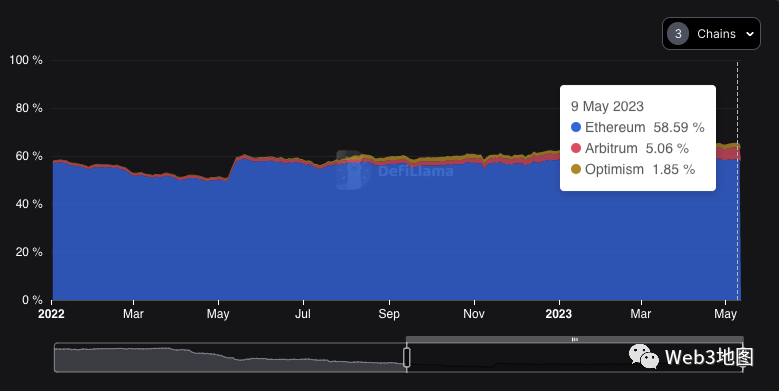Click the blue Ethereum legend dot

point(576,127)
